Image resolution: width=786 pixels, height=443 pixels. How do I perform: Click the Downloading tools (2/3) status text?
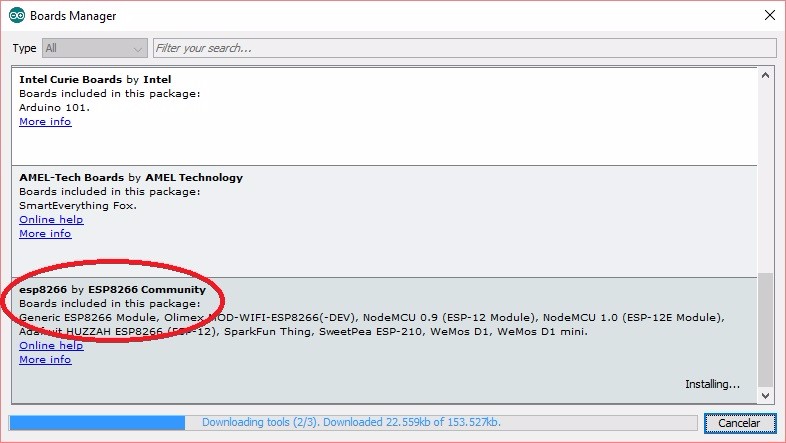(351, 422)
